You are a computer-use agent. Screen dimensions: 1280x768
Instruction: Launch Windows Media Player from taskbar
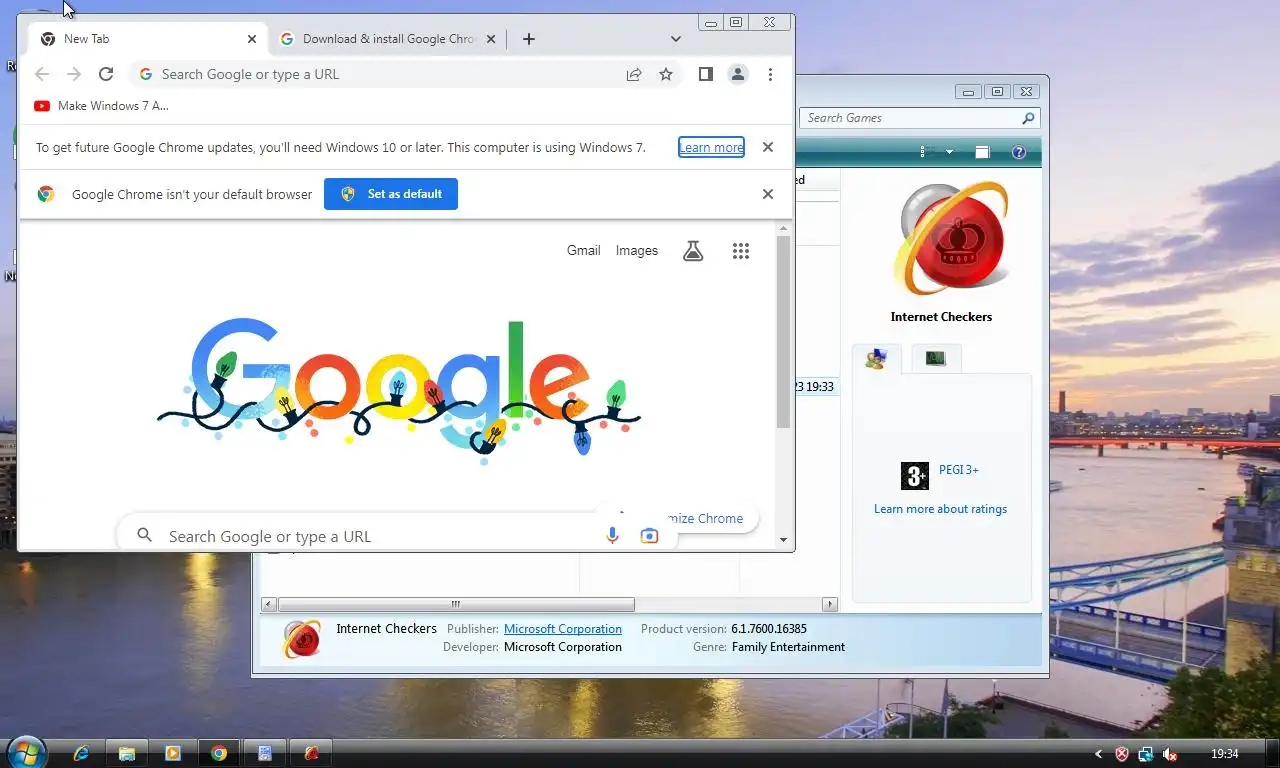[x=173, y=753]
